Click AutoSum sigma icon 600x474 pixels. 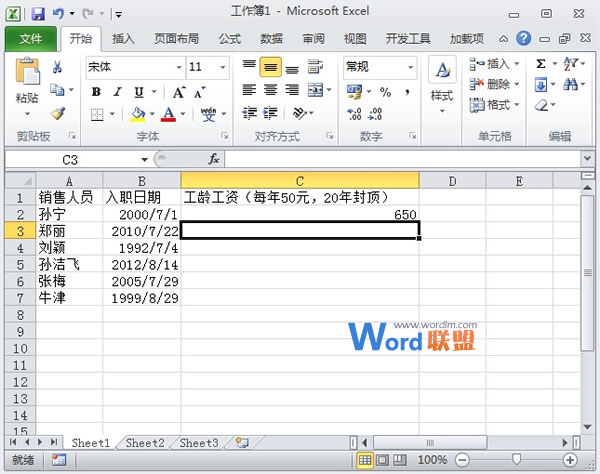(x=541, y=64)
